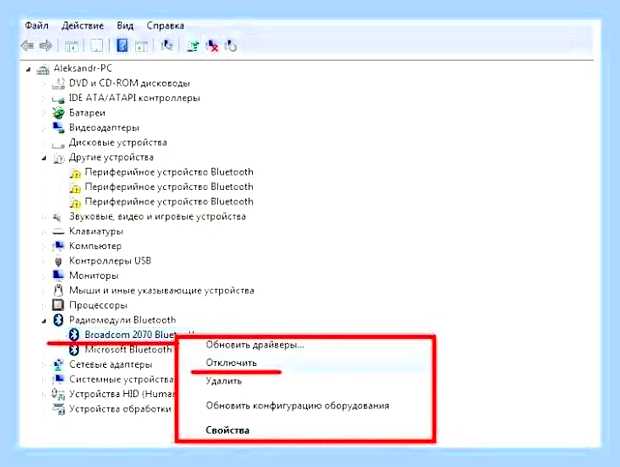Toggle the action pane toolbar icon
The width and height of the screenshot is (620, 467).
[x=141, y=46]
